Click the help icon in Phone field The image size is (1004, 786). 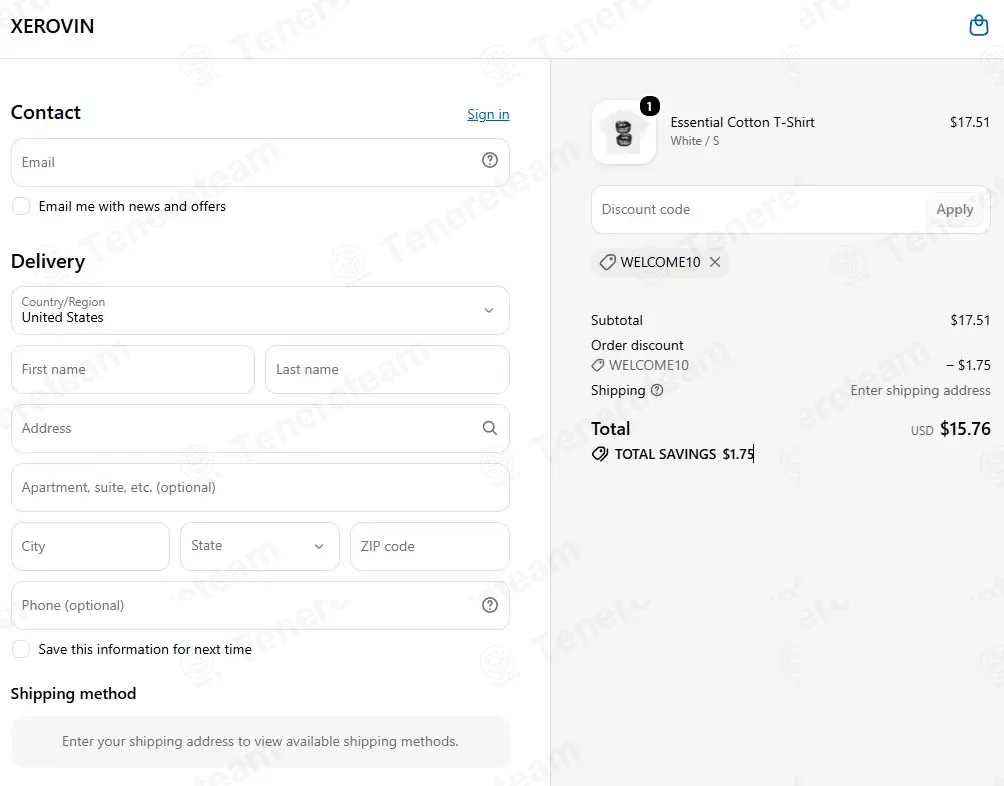point(490,605)
